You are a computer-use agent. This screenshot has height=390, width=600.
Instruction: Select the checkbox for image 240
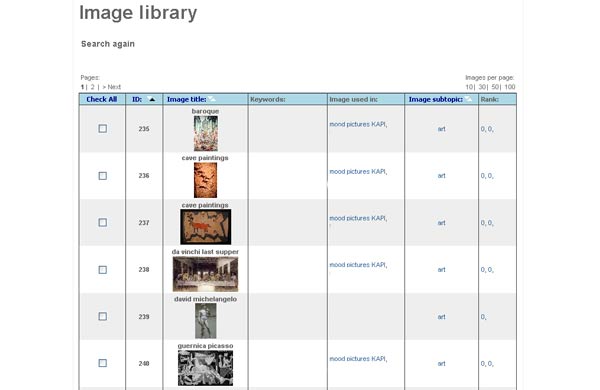(x=103, y=363)
